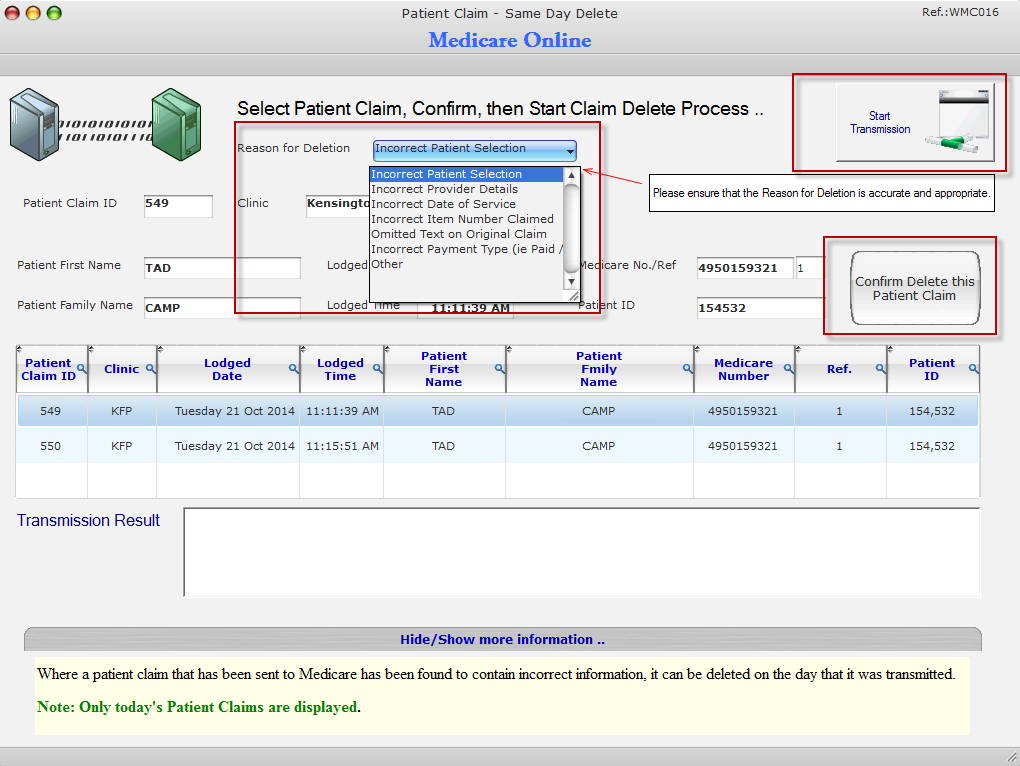Viewport: 1020px width, 766px height.
Task: Click the Patient ID field showing 154532
Action: (760, 308)
